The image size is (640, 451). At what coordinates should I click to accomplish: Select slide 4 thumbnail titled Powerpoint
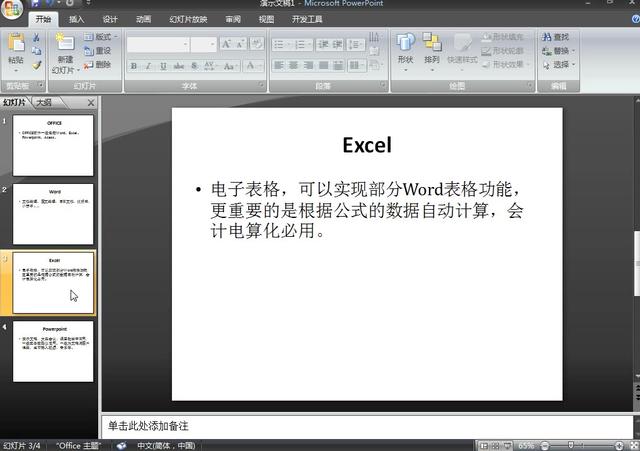(53, 351)
